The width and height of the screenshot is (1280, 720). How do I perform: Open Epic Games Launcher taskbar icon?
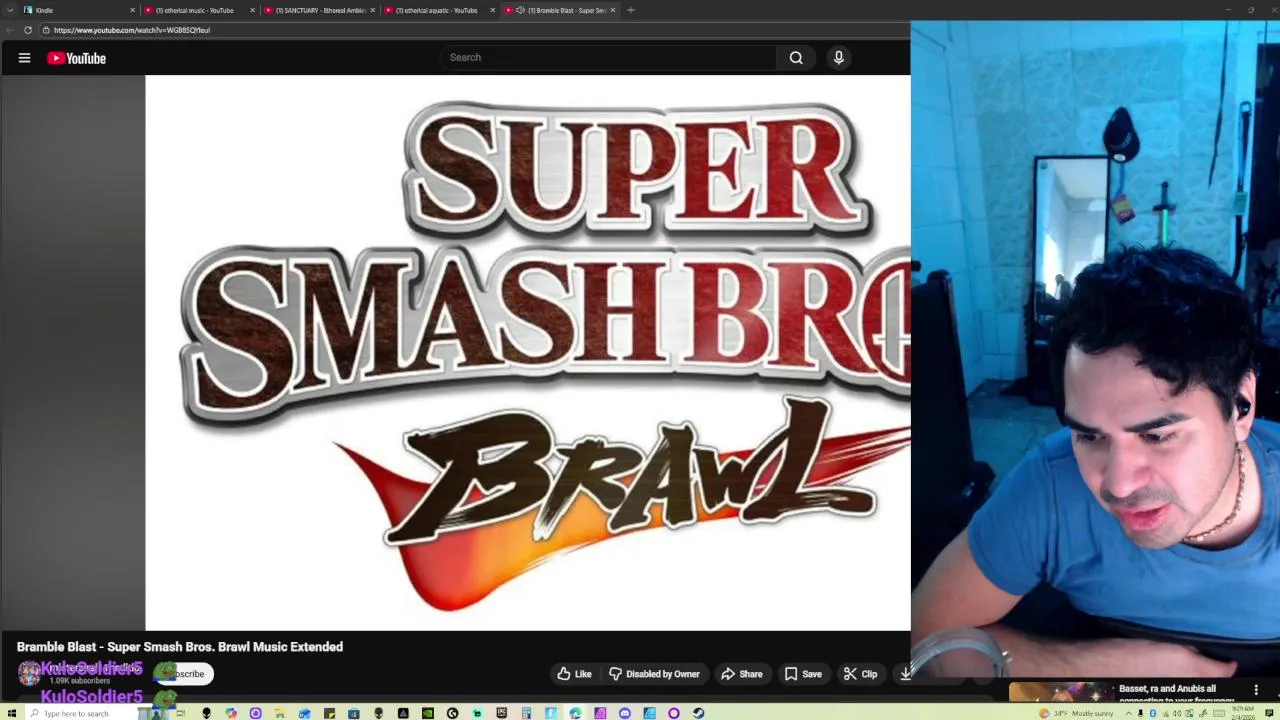(501, 713)
